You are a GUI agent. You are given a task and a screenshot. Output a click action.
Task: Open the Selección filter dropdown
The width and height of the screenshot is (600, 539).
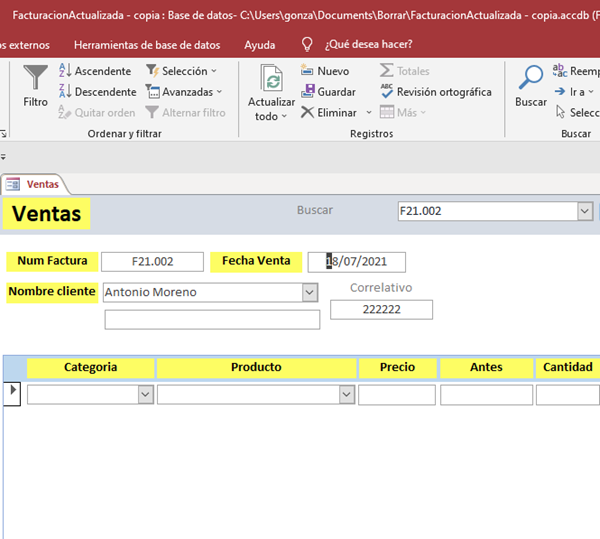point(182,71)
